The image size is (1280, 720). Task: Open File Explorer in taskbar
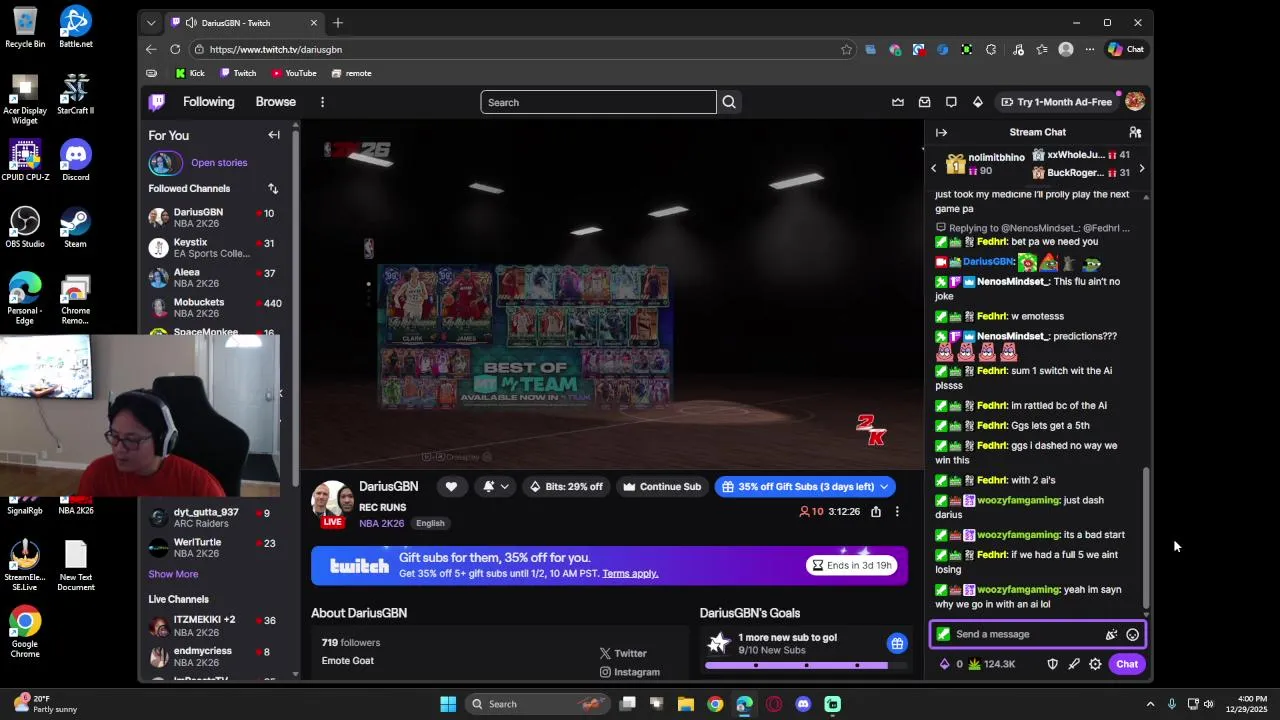tap(686, 704)
